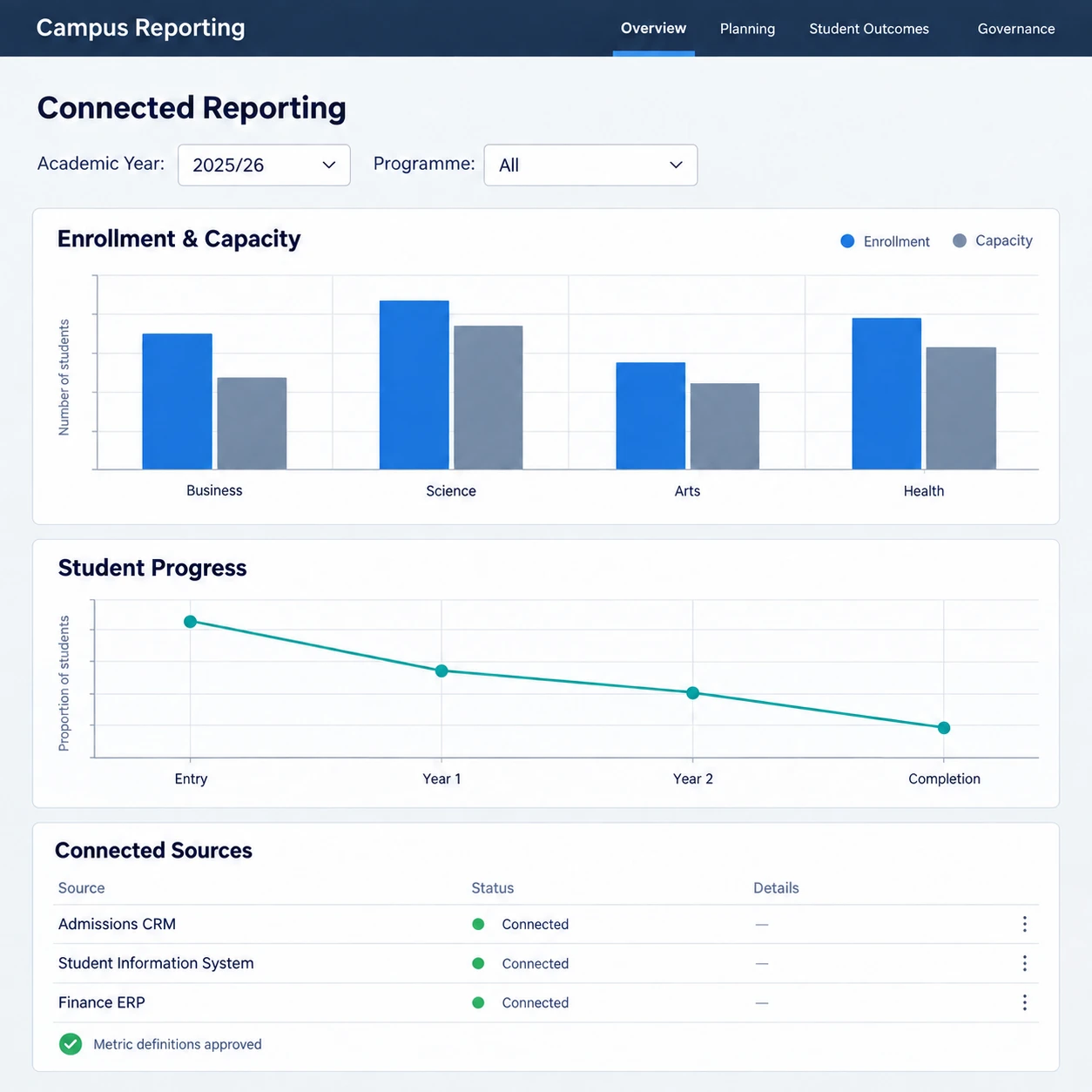Click the Admissions CRM green status dot
This screenshot has width=1092, height=1092.
(x=478, y=924)
